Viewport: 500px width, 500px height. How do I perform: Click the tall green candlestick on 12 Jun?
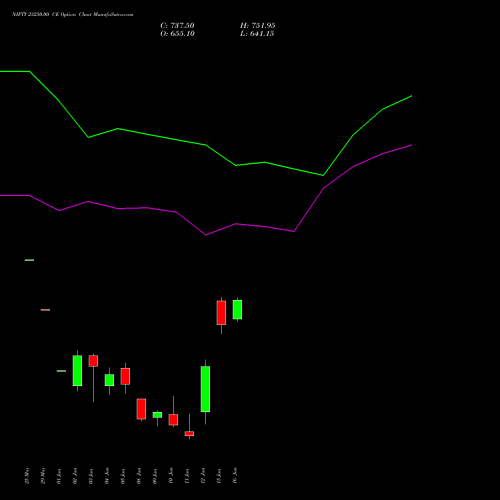coord(205,389)
